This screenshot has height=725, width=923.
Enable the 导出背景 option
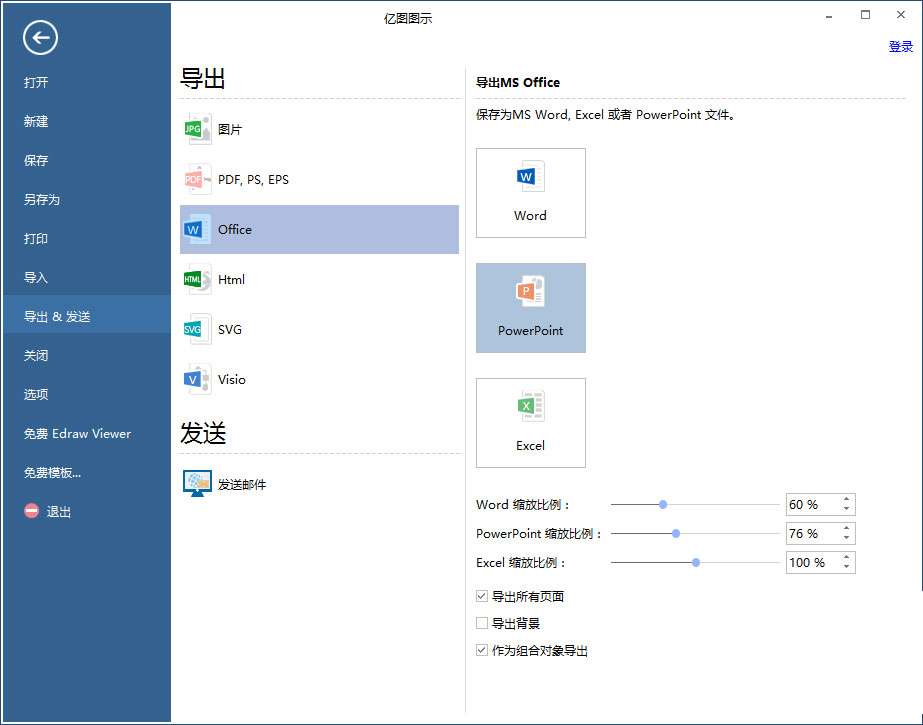coord(482,622)
